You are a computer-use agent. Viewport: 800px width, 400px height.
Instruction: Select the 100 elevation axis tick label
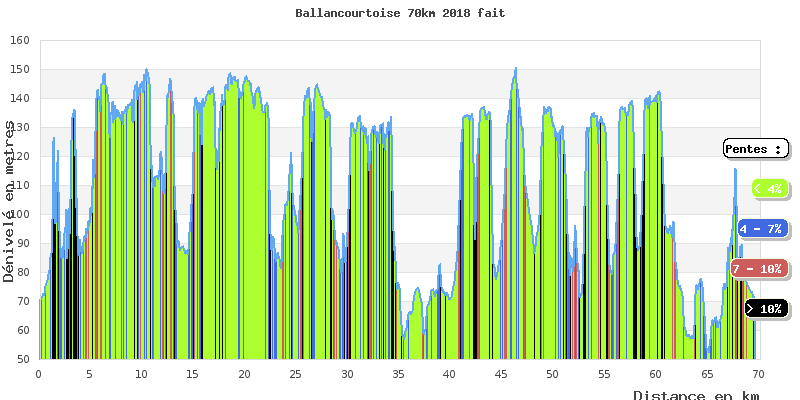[x=19, y=215]
